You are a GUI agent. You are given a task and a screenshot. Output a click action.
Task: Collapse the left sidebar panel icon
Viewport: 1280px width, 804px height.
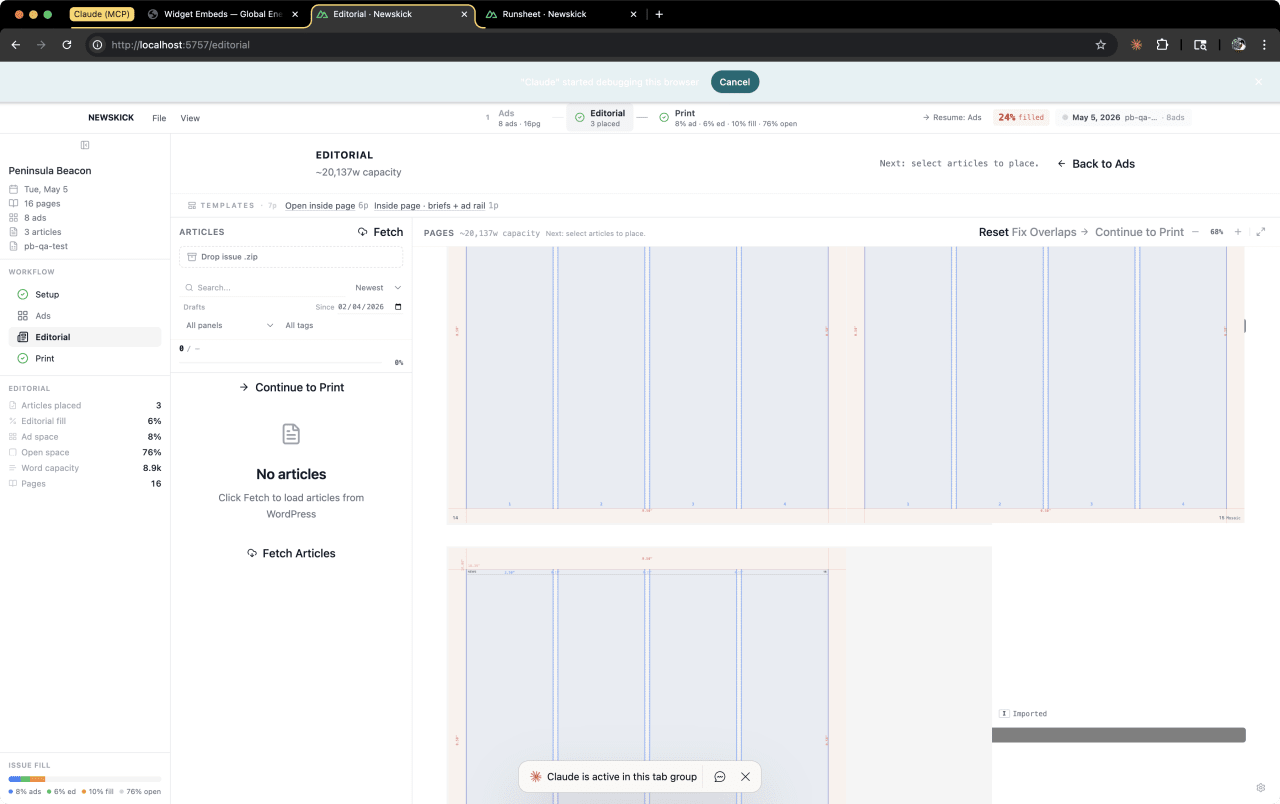pyautogui.click(x=85, y=145)
